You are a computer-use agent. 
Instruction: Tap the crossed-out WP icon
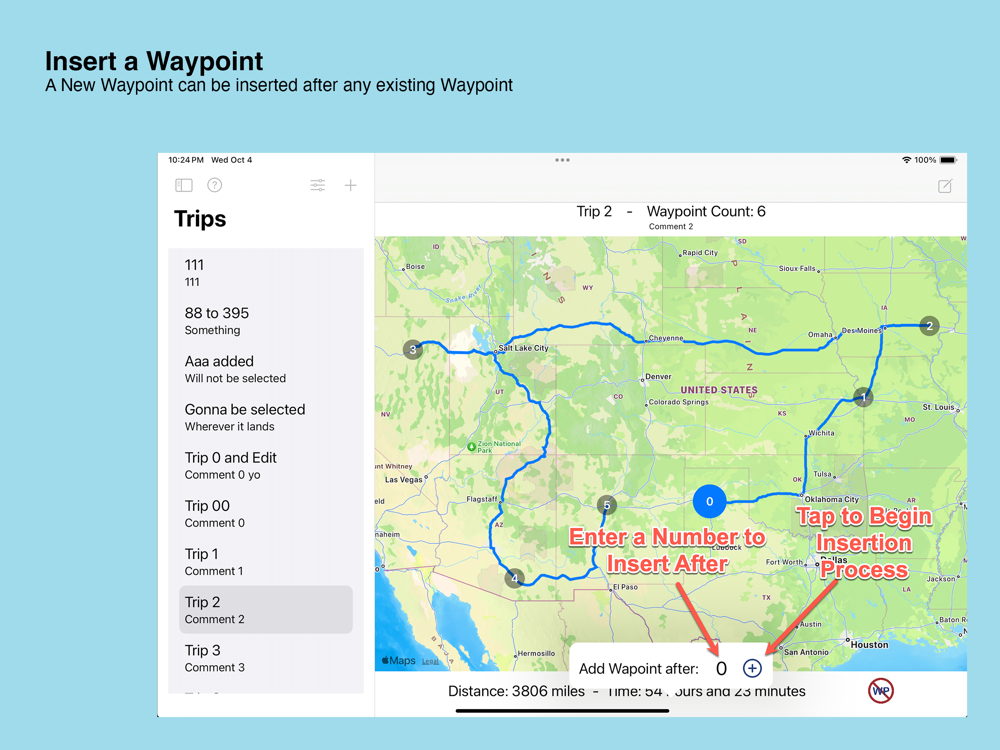(x=880, y=690)
